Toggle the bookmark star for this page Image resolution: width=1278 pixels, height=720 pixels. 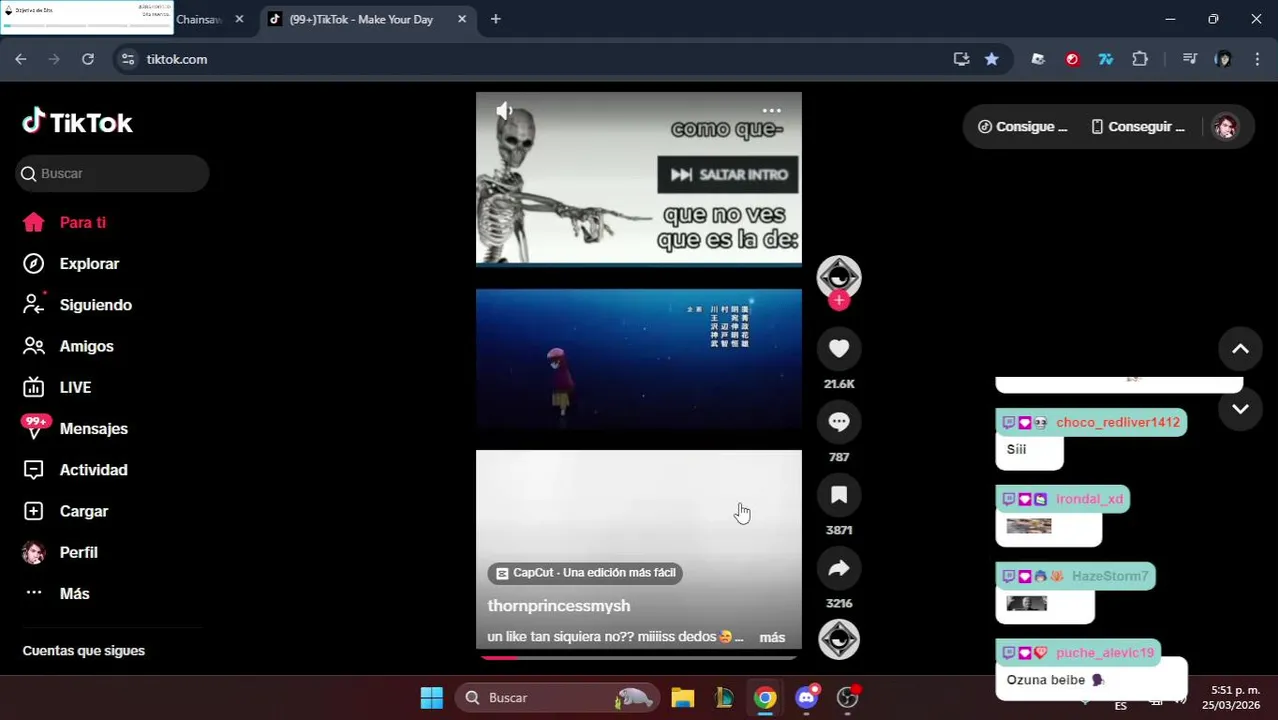(x=991, y=59)
